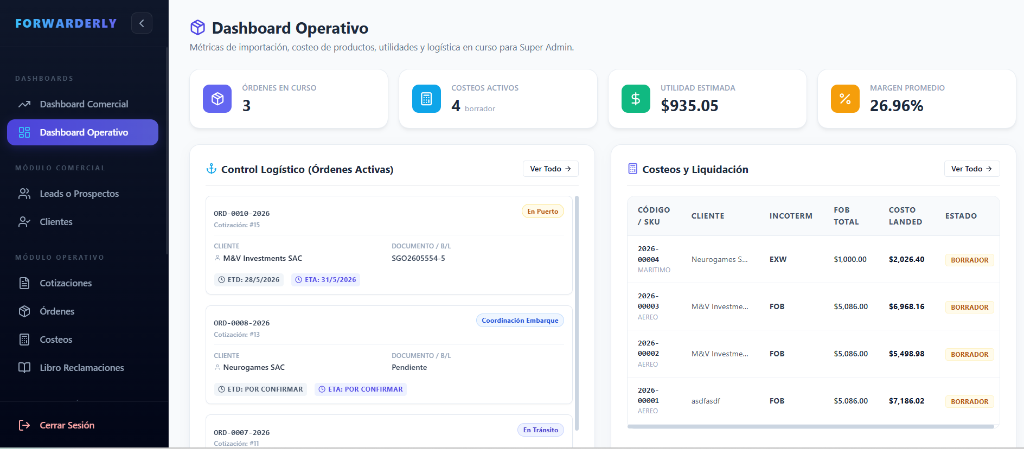Screen dimensions: 1024x449
Task: Click the 26.96% average margin value
Action: (x=897, y=106)
